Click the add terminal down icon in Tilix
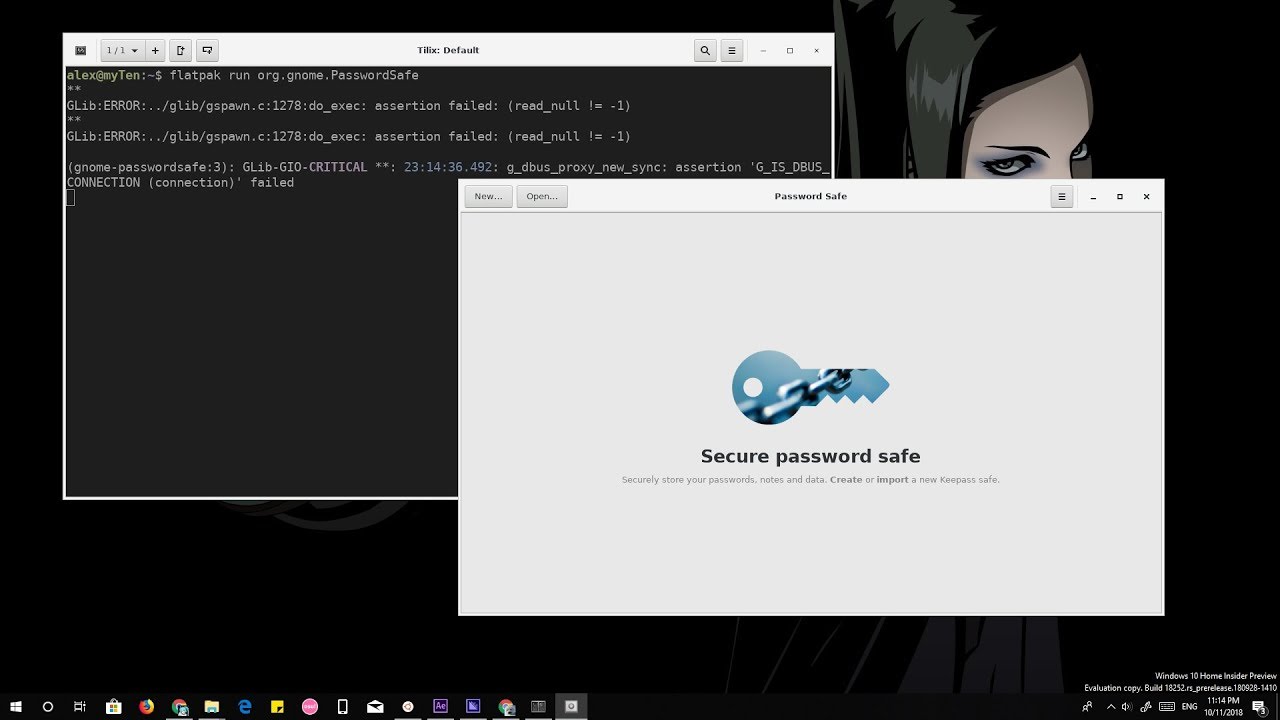 (207, 50)
